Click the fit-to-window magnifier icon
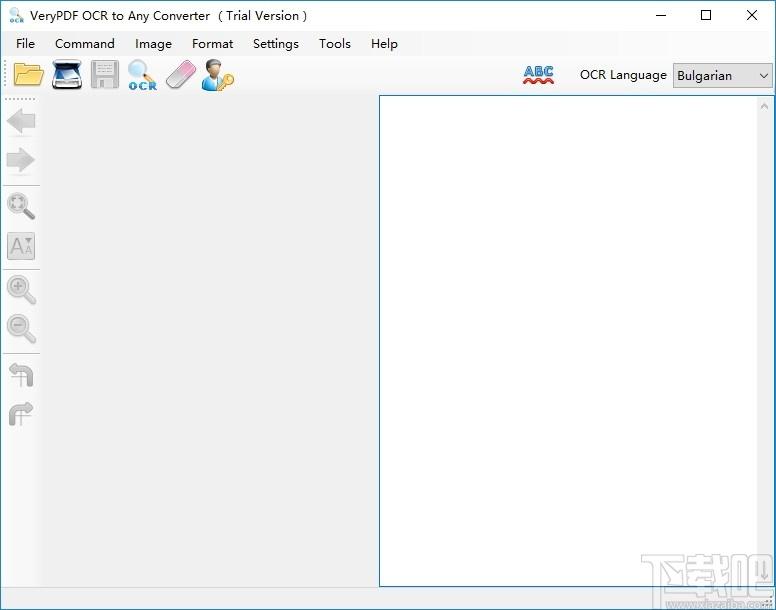This screenshot has height=610, width=776. 21,206
